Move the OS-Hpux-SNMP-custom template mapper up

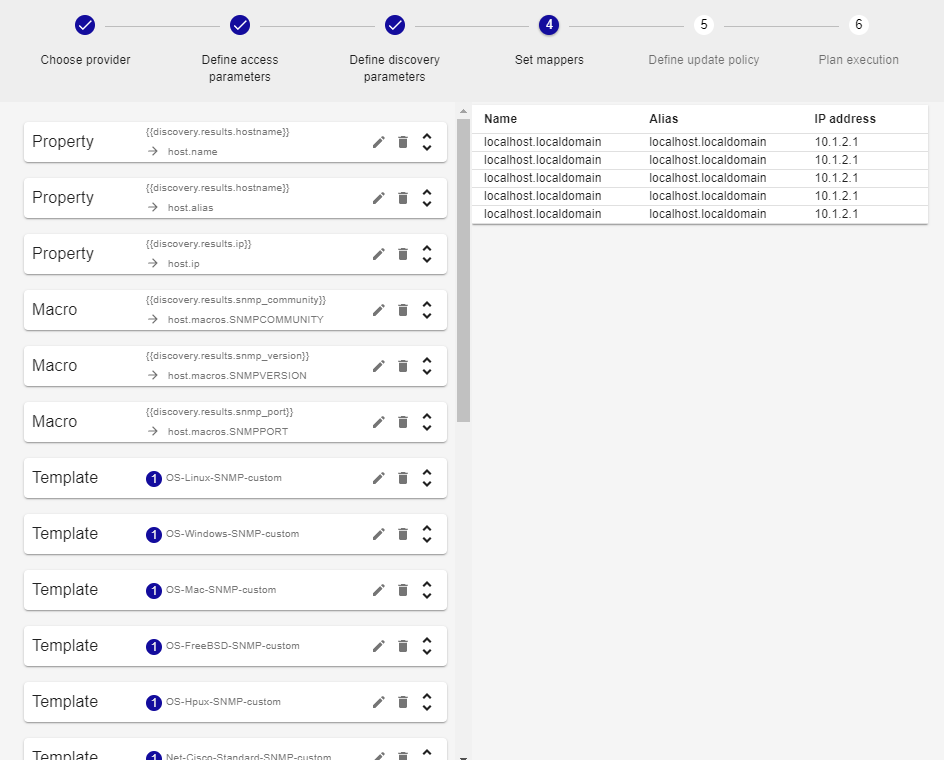pyautogui.click(x=427, y=696)
